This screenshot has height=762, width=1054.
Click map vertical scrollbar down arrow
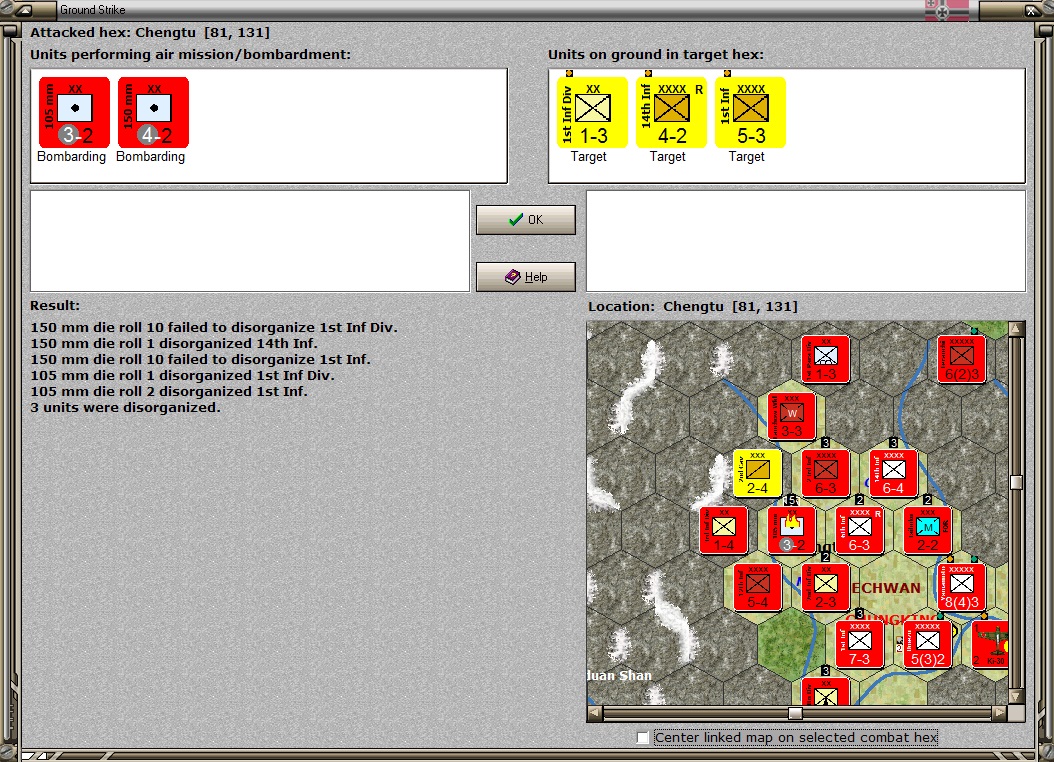pos(1016,696)
